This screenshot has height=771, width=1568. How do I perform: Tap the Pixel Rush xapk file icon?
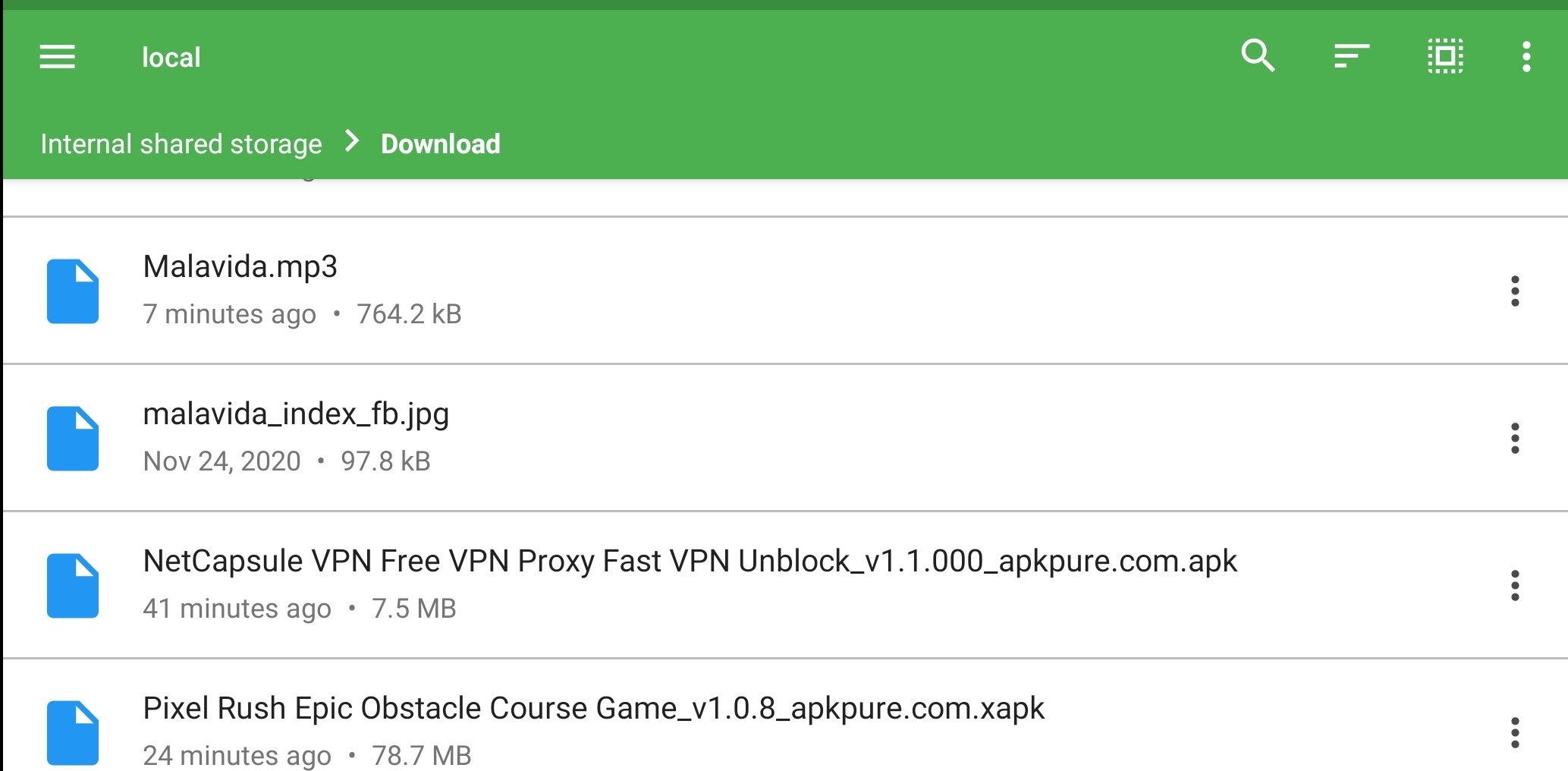point(73,733)
